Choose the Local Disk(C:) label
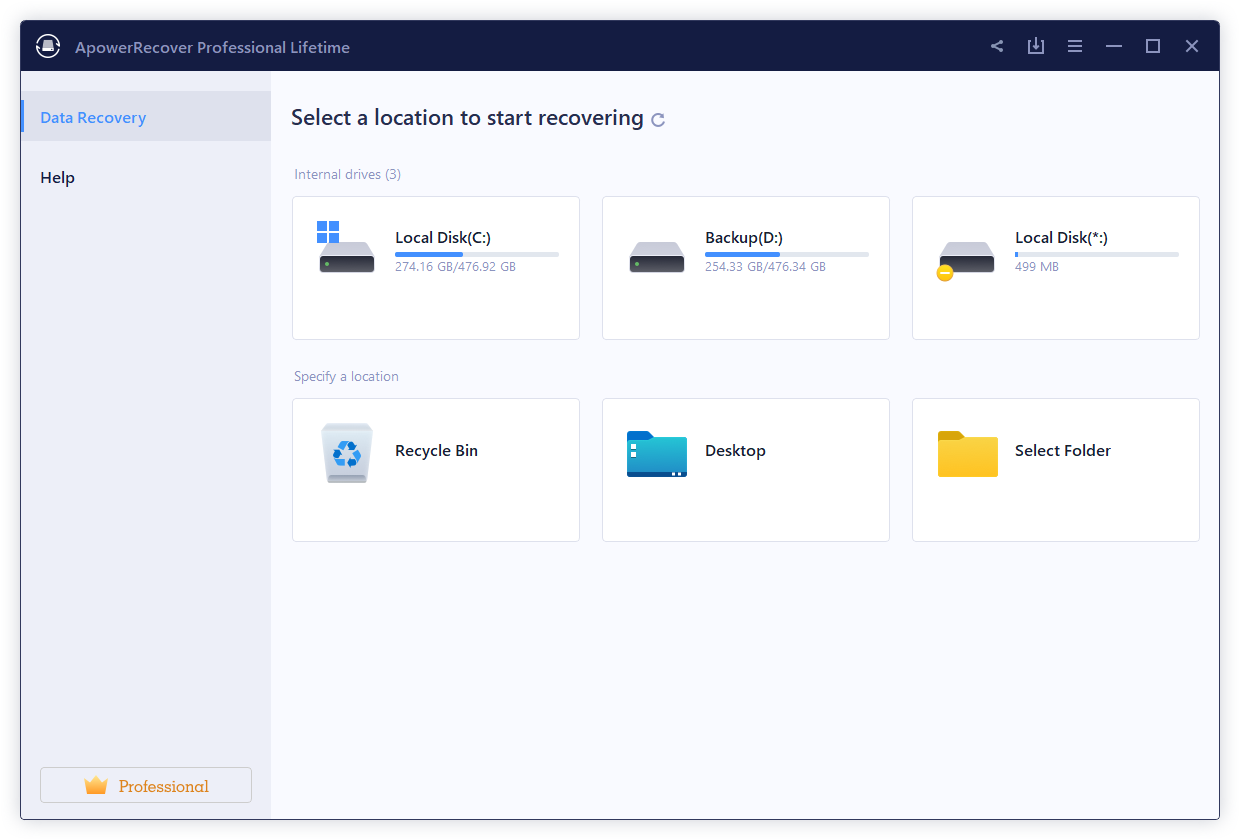The width and height of the screenshot is (1240, 840). [x=443, y=237]
